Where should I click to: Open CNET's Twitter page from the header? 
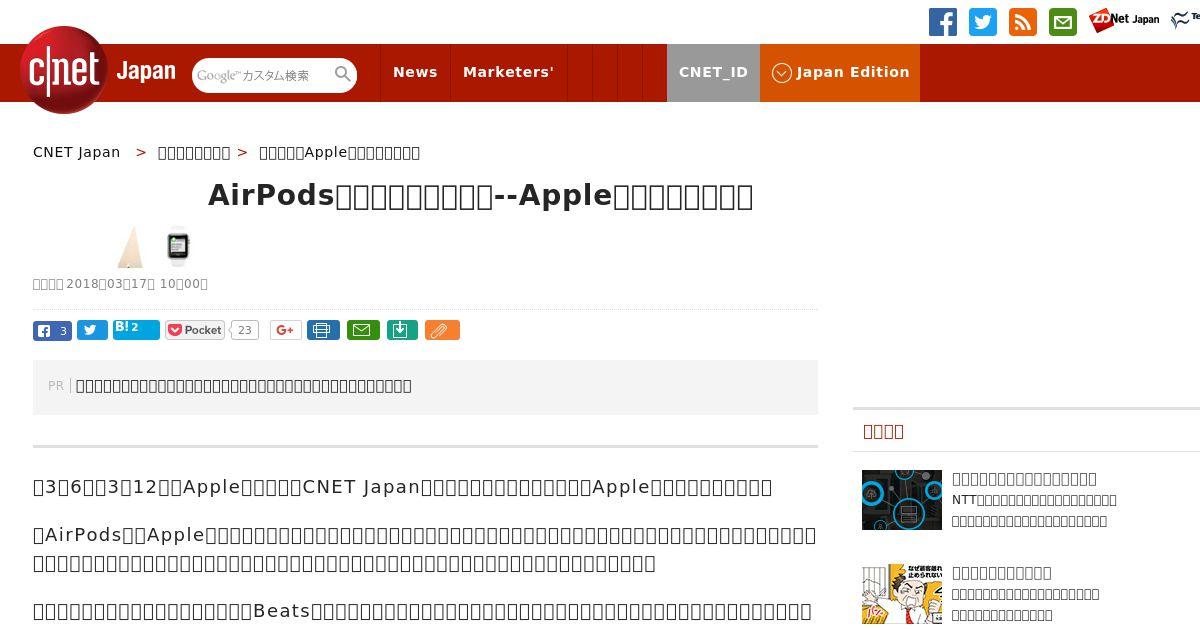pos(983,22)
